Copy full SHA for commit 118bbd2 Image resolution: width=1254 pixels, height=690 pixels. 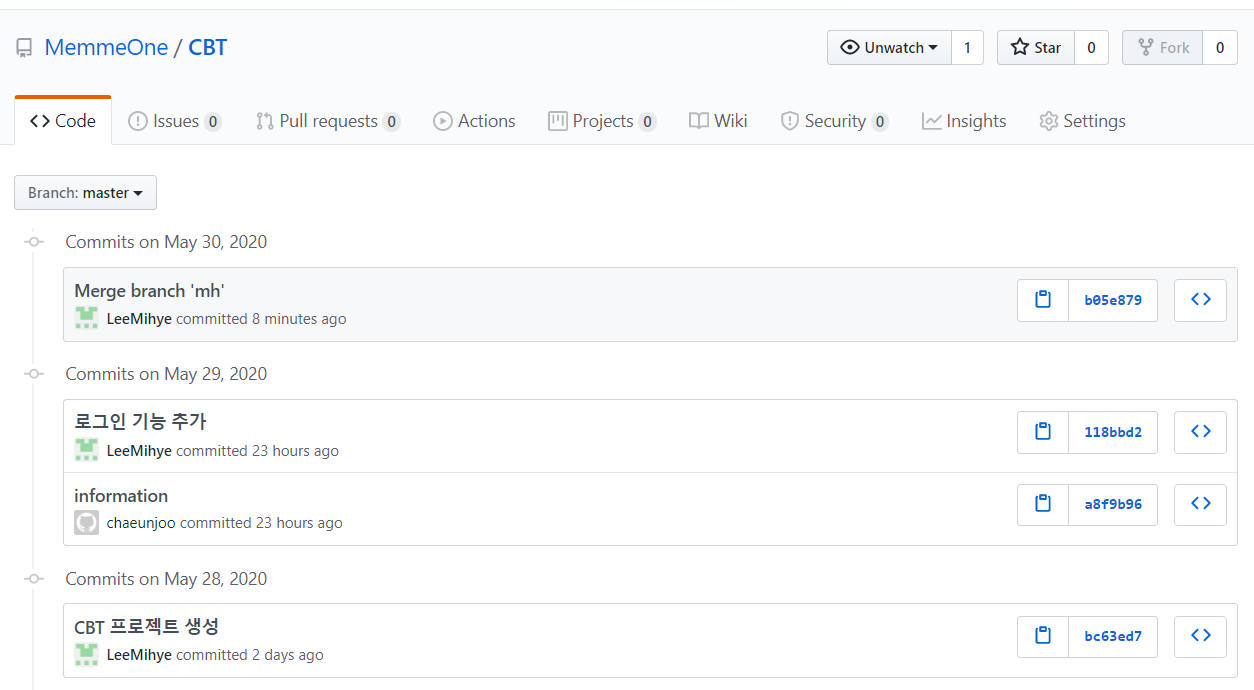(1043, 432)
